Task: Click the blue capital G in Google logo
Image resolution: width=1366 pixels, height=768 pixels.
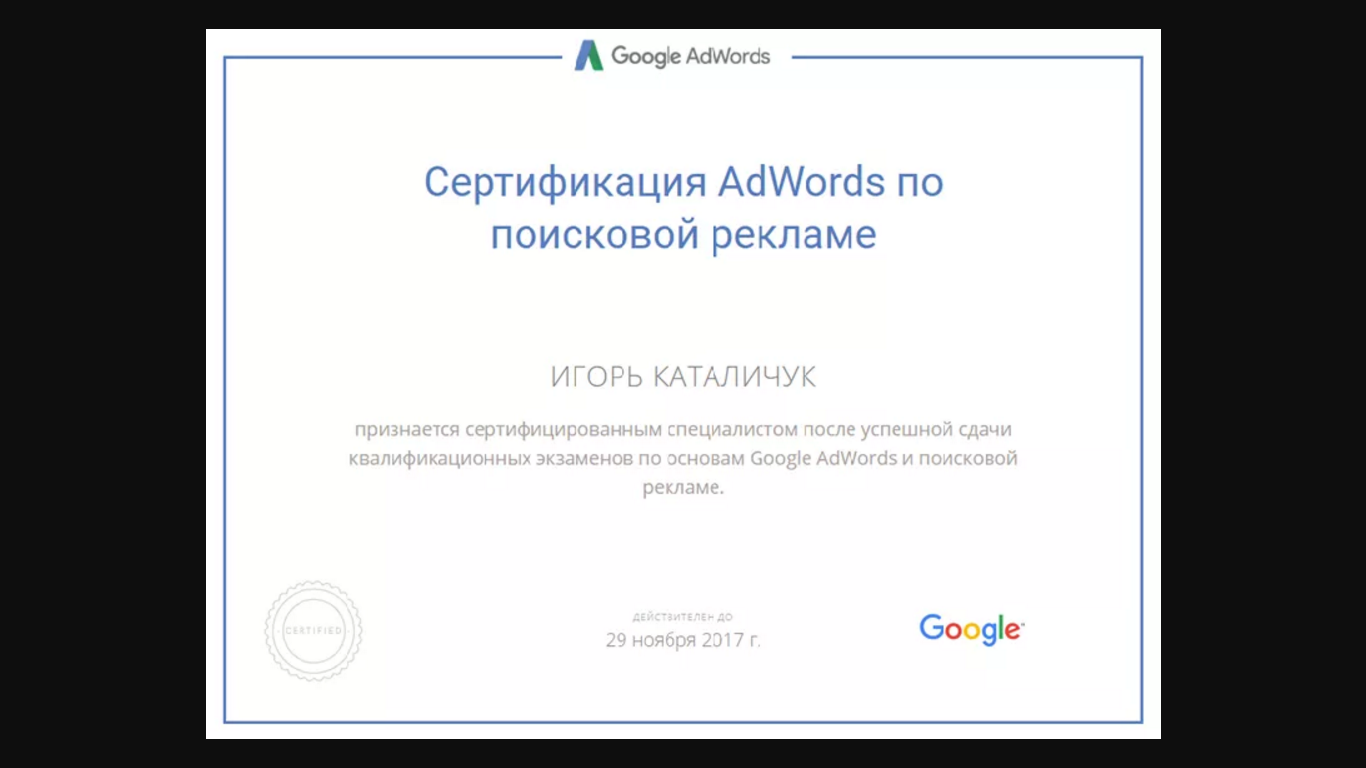Action: (932, 629)
